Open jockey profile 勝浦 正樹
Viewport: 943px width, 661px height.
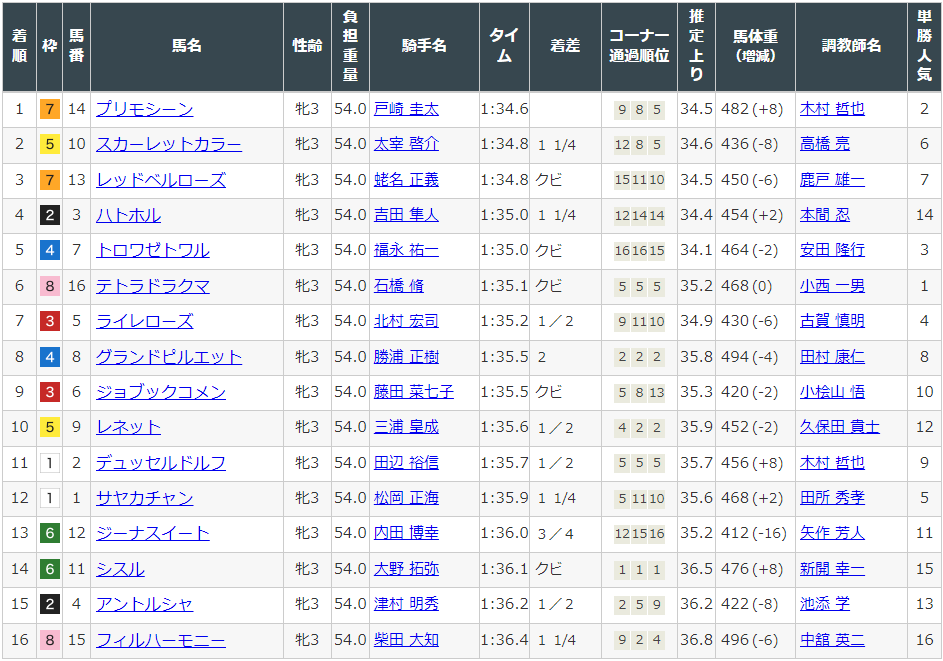(x=407, y=357)
